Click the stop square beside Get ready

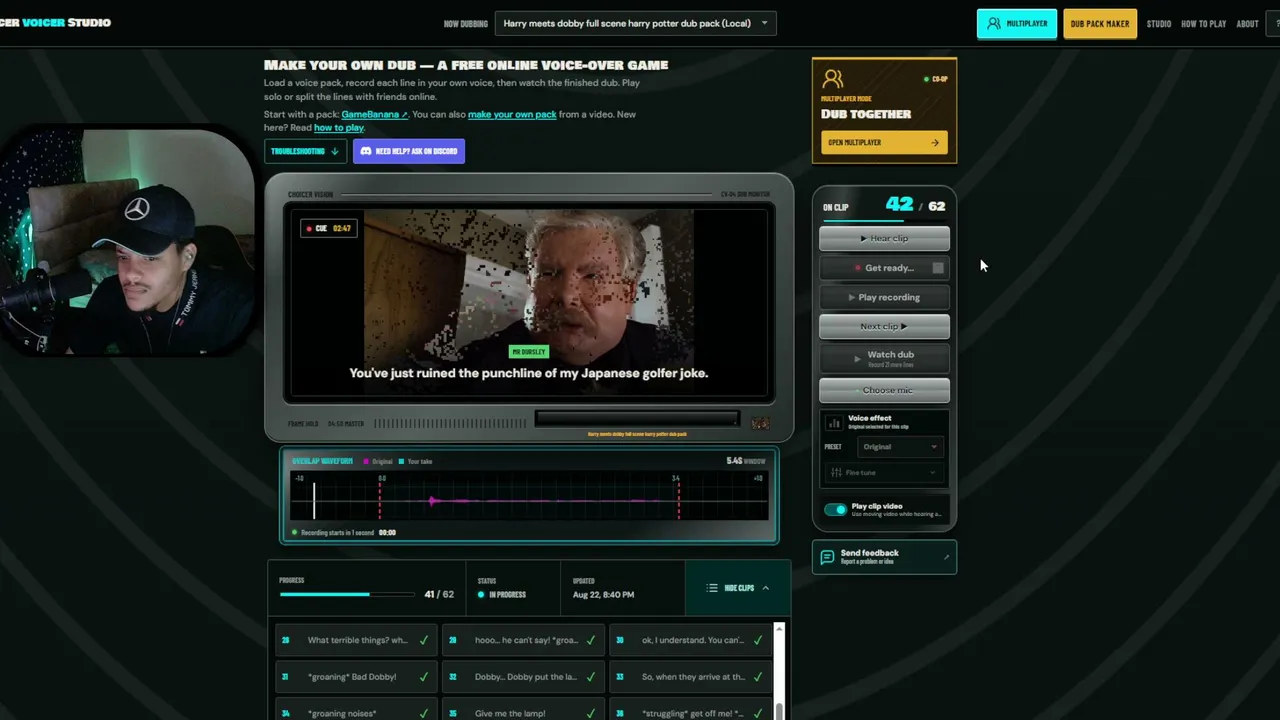[938, 268]
